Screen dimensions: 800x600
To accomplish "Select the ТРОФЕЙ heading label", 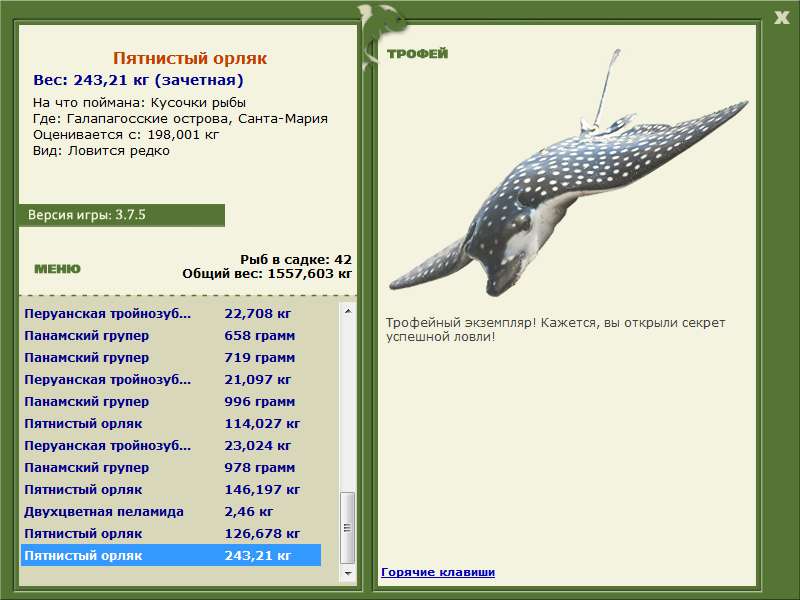I will click(417, 53).
